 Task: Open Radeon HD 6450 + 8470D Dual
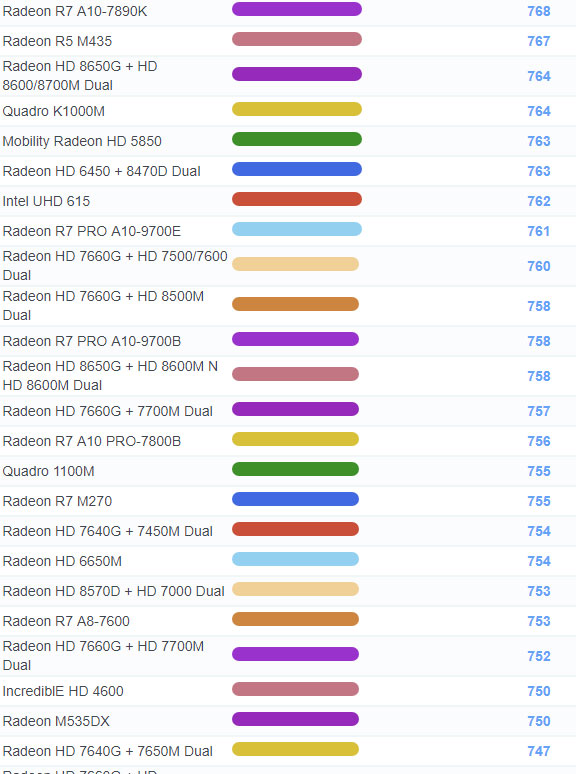(101, 171)
